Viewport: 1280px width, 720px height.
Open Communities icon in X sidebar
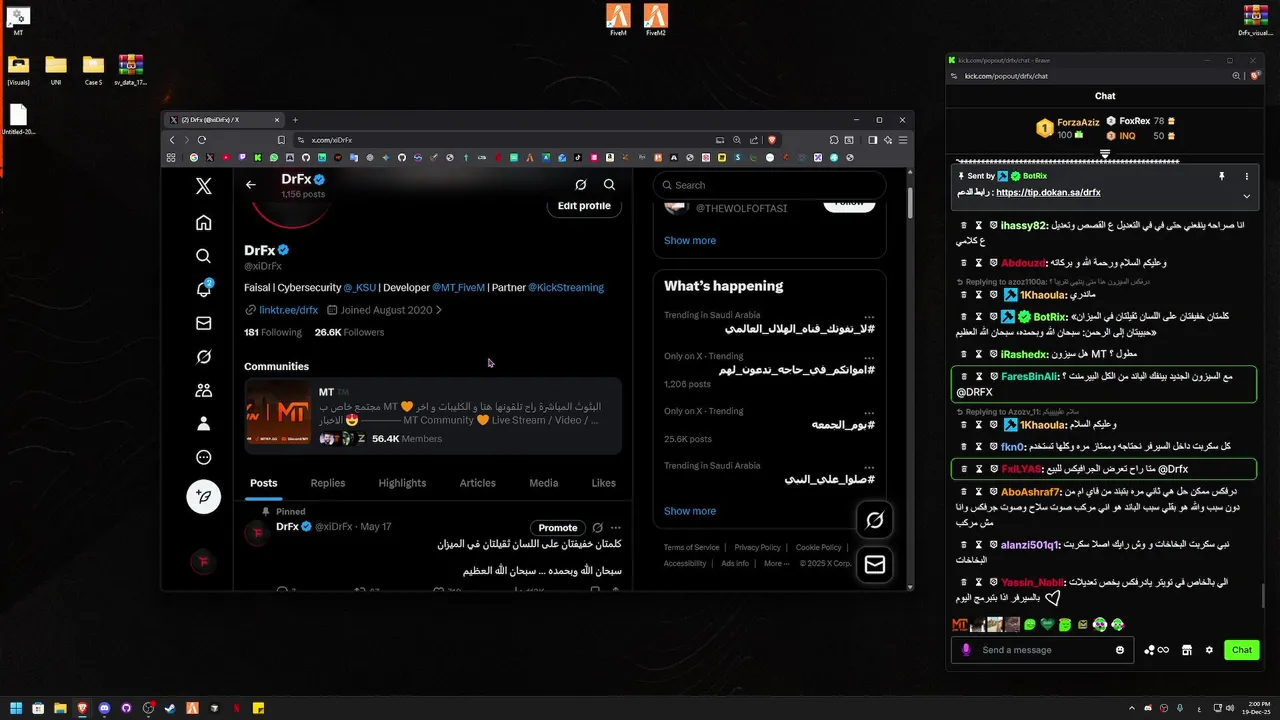pos(204,390)
